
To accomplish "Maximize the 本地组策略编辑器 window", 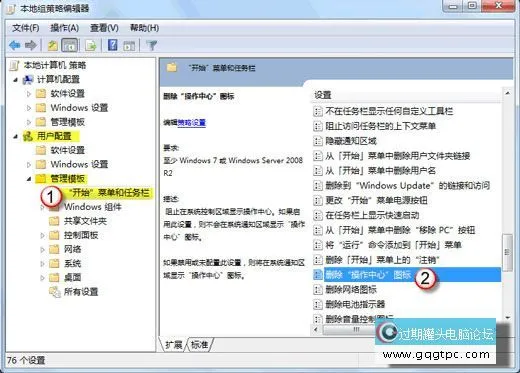I will (472, 6).
